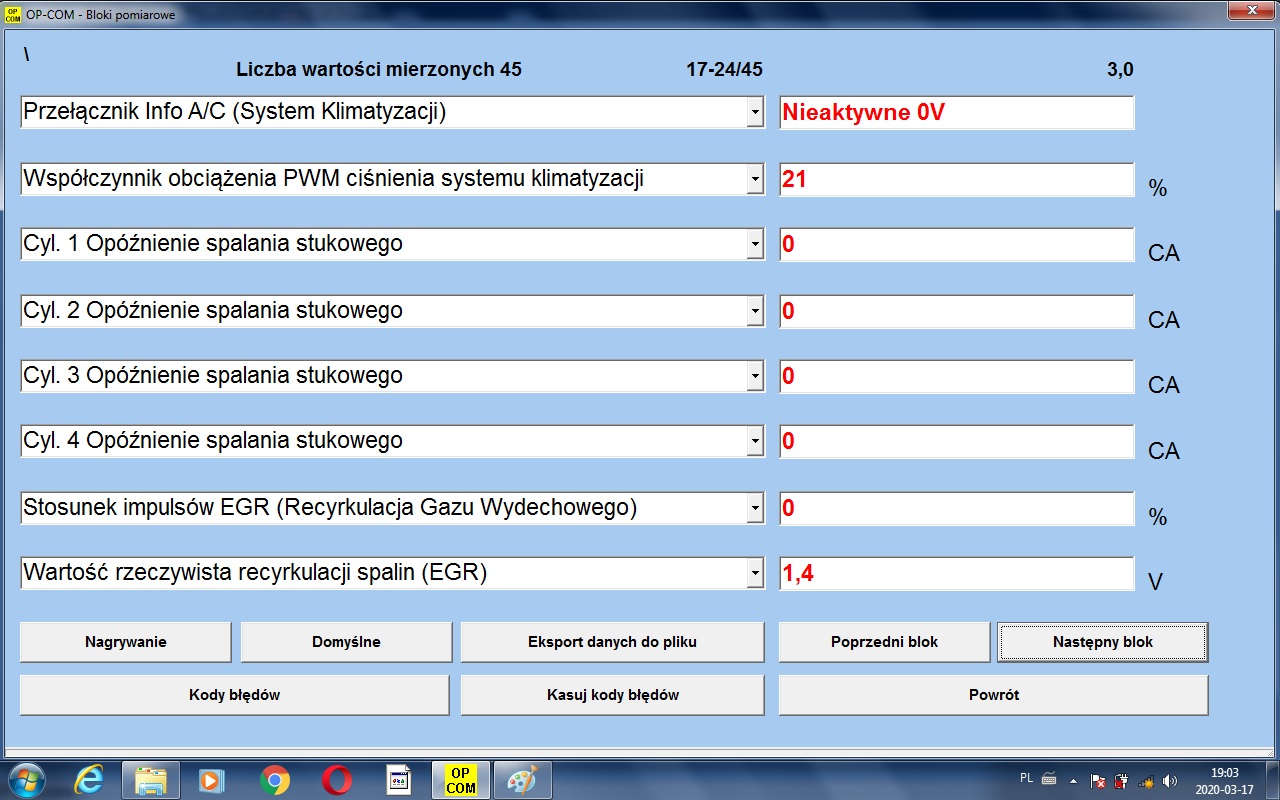
Task: Open Google Chrome from the taskbar
Action: point(275,780)
